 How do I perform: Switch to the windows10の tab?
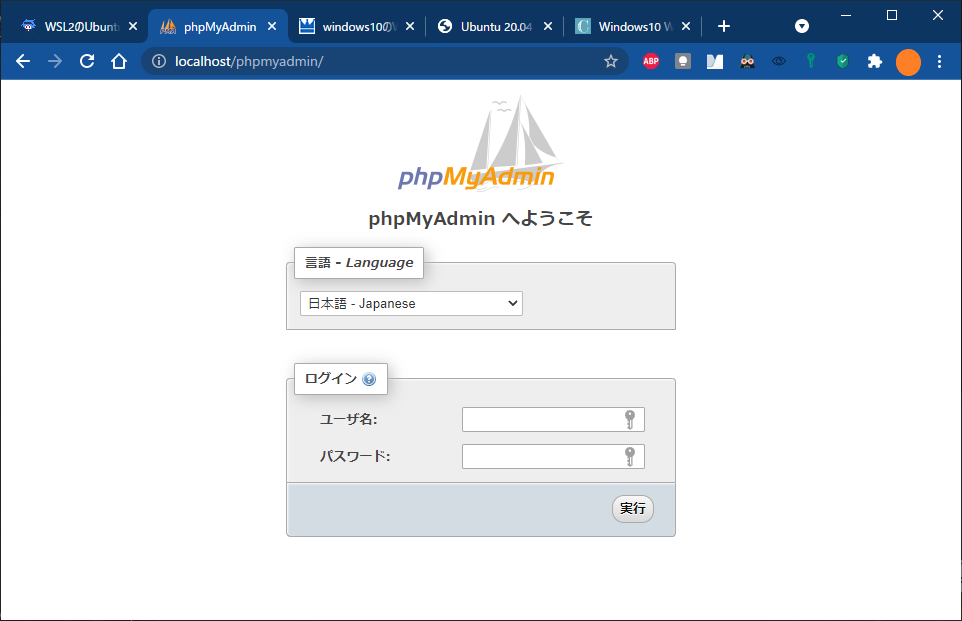pyautogui.click(x=356, y=26)
